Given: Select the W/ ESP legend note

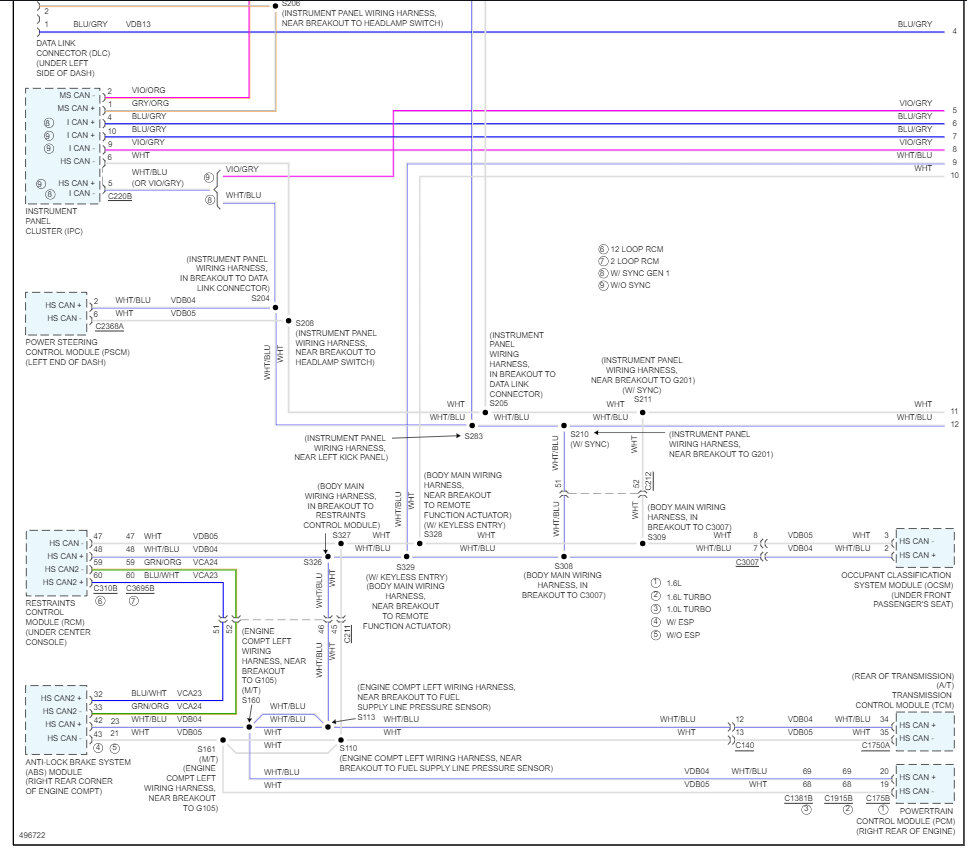Looking at the screenshot, I should click(x=680, y=622).
